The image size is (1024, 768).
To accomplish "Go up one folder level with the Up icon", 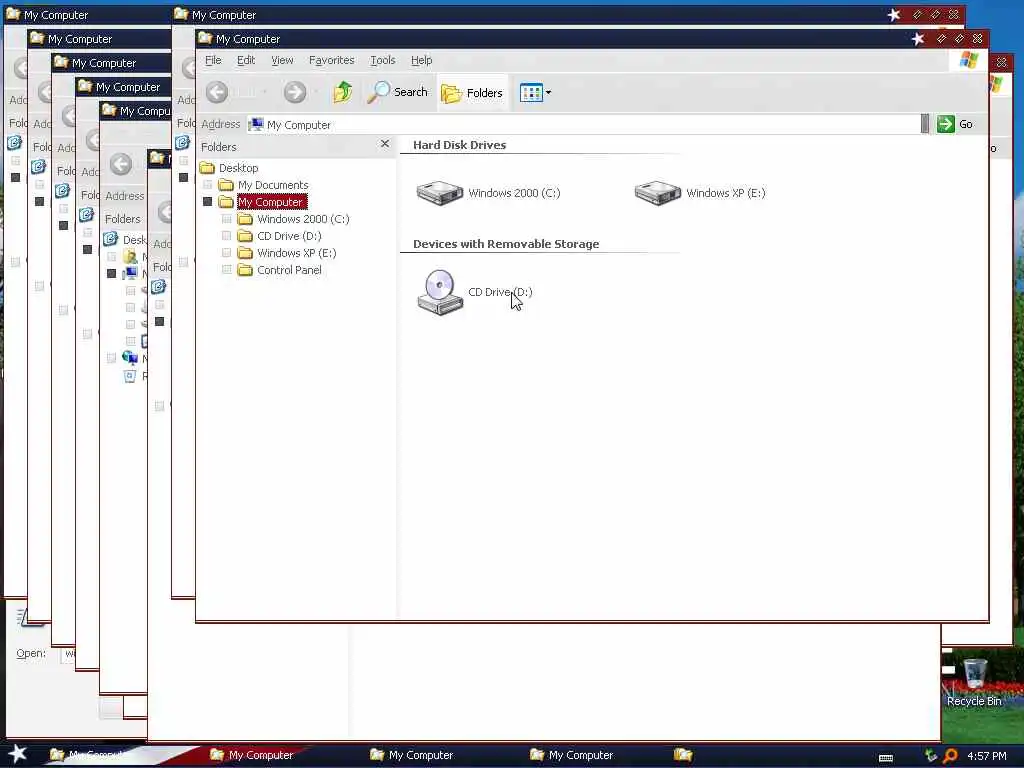I will click(342, 92).
